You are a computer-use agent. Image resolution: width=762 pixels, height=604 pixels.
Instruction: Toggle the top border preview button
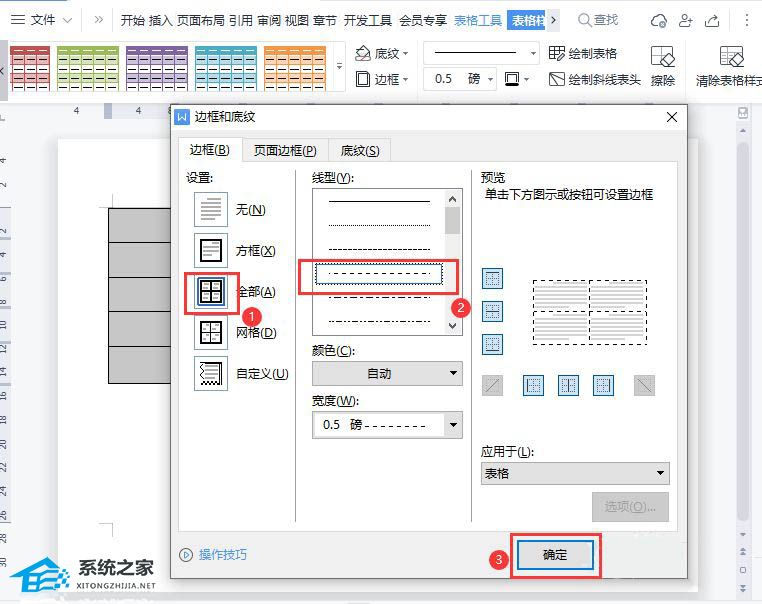[492, 279]
